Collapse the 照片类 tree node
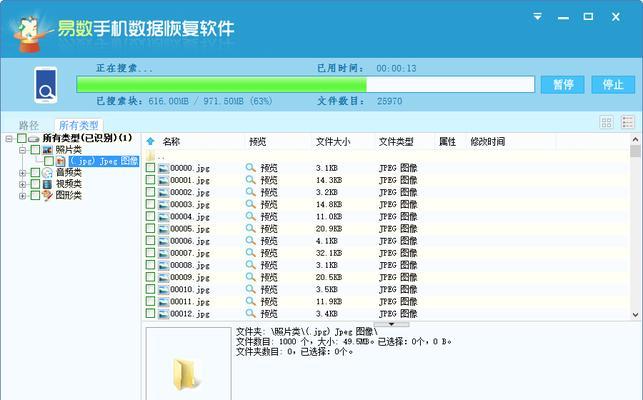The image size is (643, 400). coord(23,150)
